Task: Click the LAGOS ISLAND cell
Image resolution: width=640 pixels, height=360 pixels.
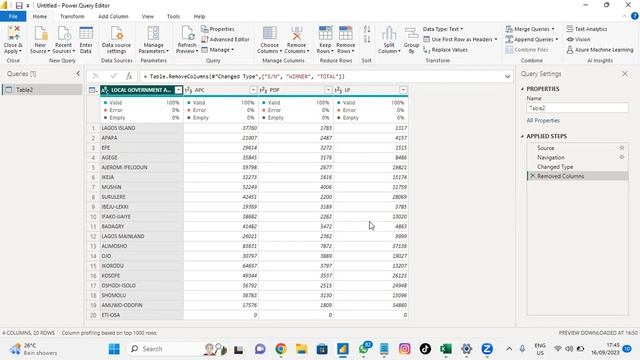Action: tap(141, 128)
